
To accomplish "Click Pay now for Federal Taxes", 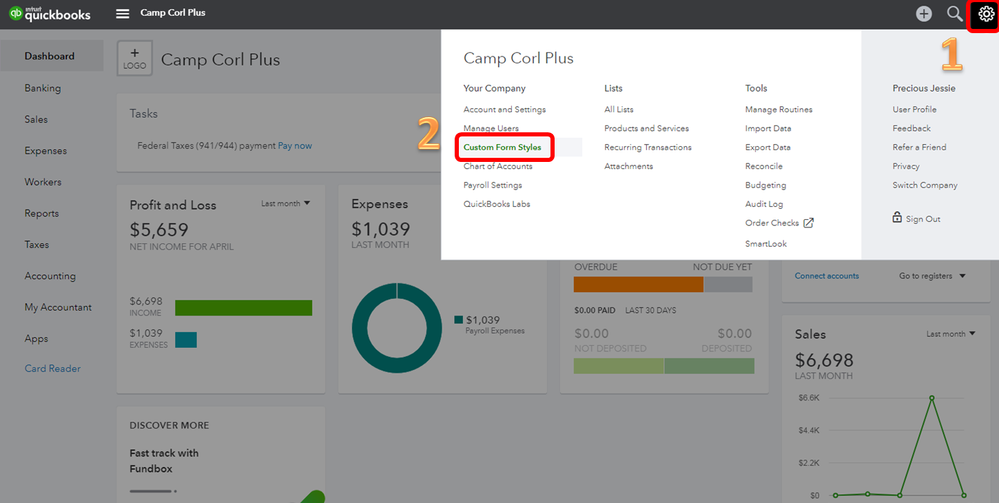I will click(295, 145).
